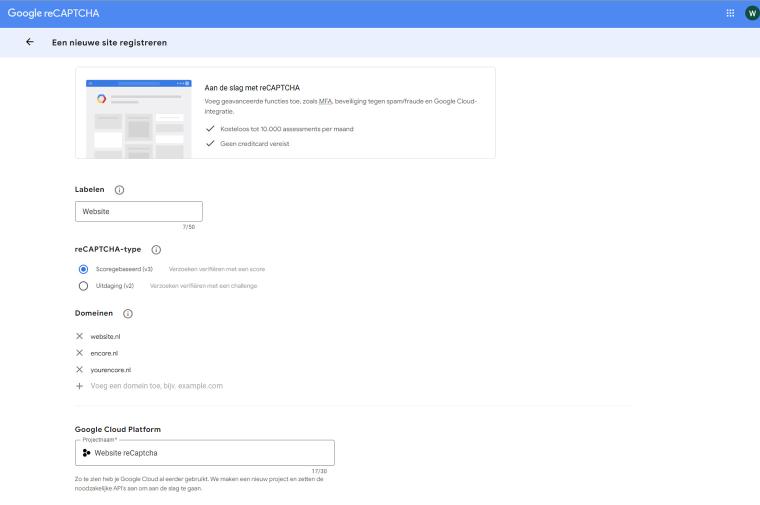This screenshot has height=505, width=760.
Task: Click the Google reCAPTCHA header logo
Action: coord(53,13)
